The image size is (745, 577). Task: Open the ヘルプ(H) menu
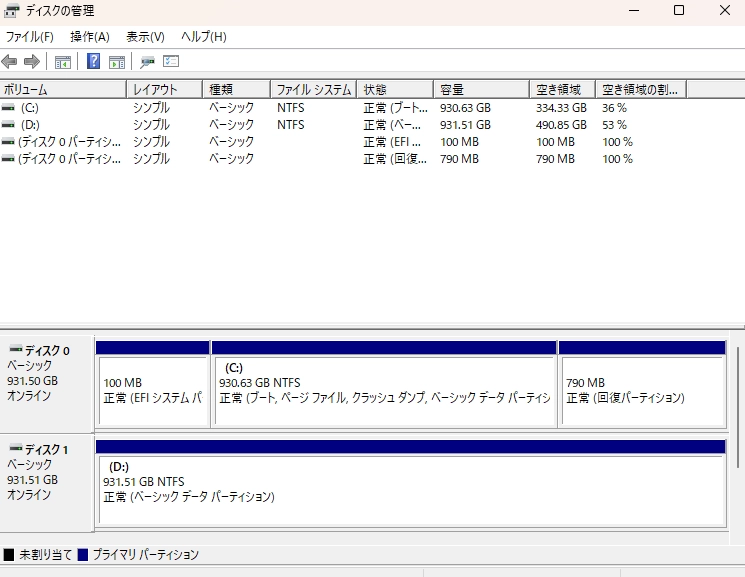click(203, 37)
